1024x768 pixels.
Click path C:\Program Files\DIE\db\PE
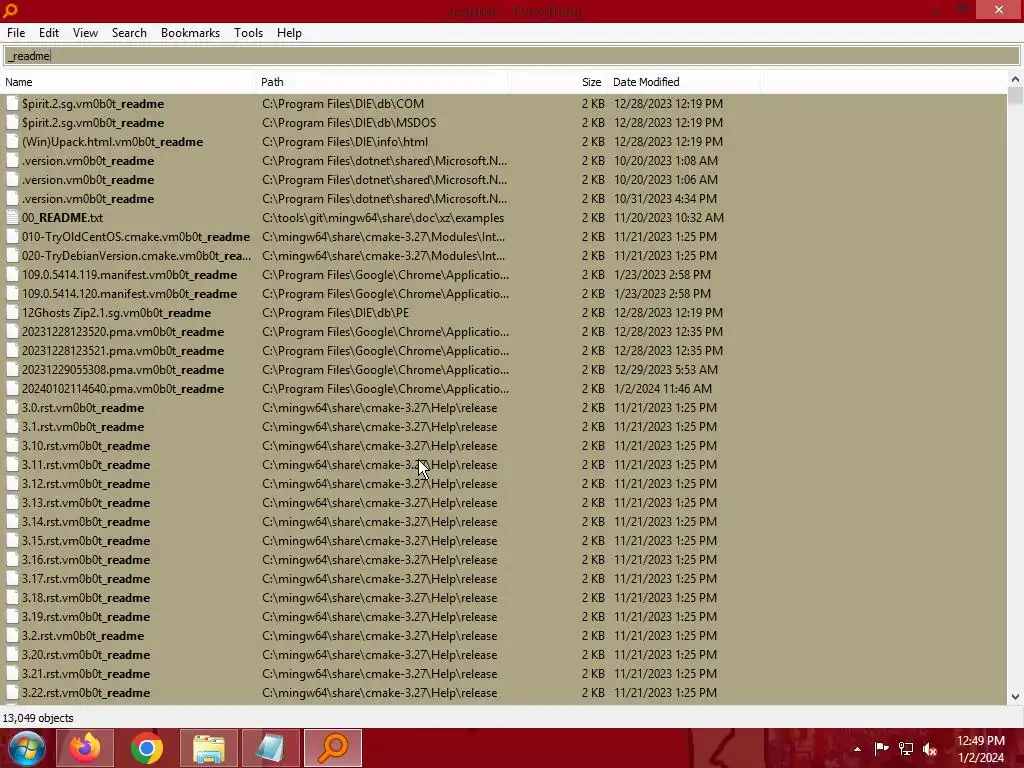[x=335, y=312]
